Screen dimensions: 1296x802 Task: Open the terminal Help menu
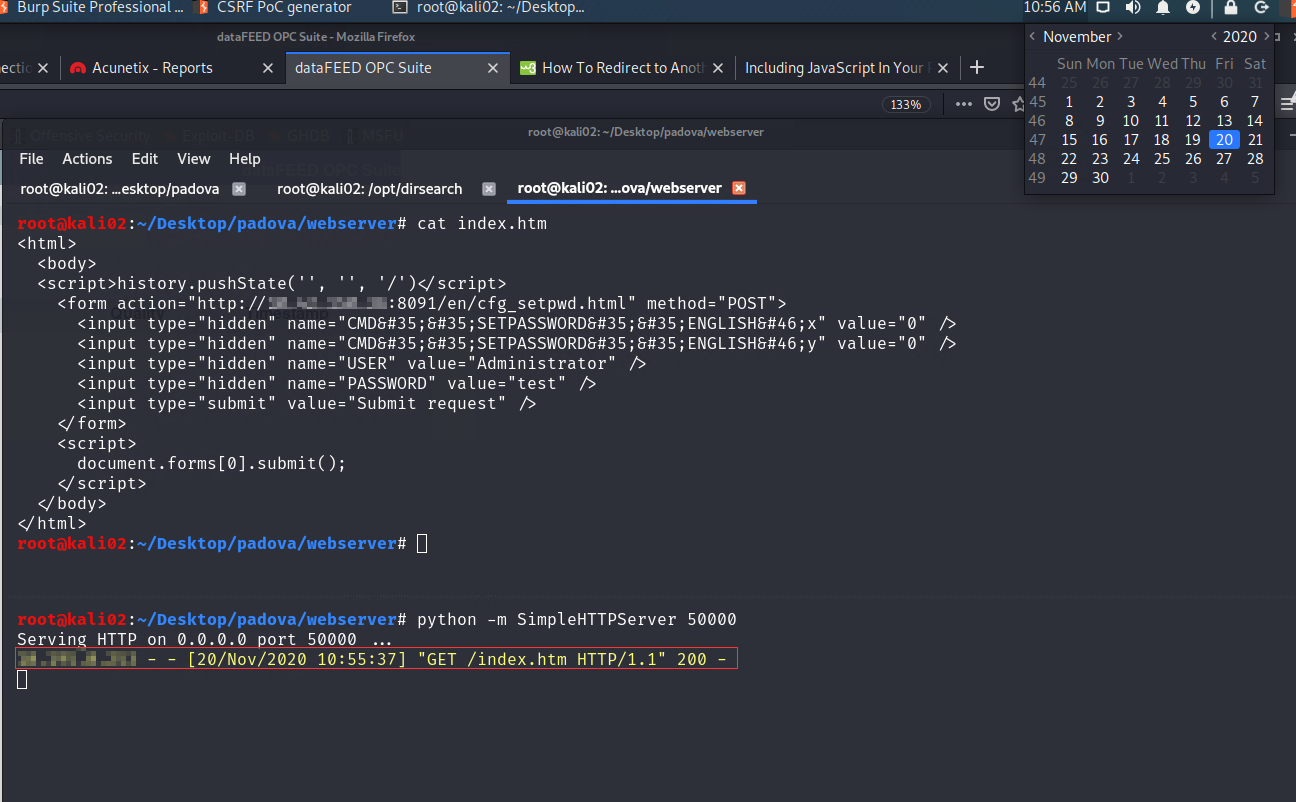coord(245,159)
